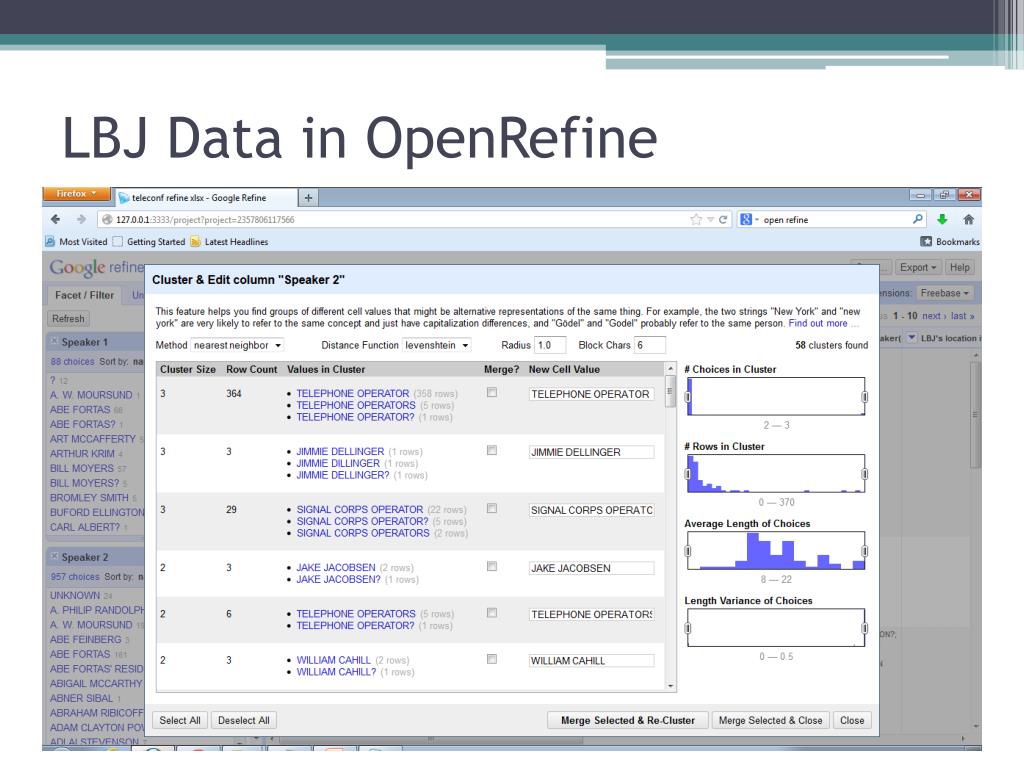Viewport: 1024px width, 768px height.
Task: Click Merge Selected & Close
Action: tap(771, 720)
